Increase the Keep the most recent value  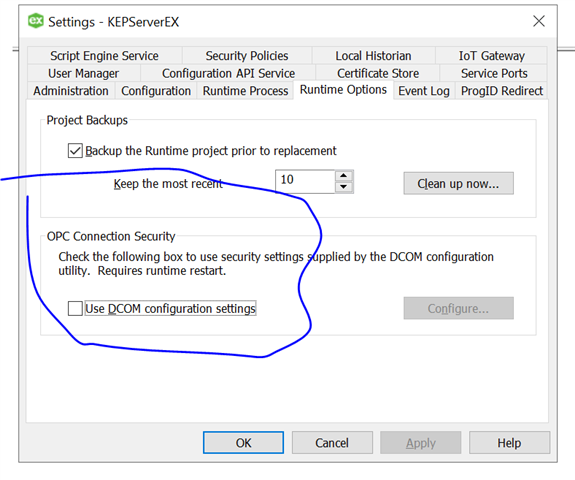pos(344,176)
